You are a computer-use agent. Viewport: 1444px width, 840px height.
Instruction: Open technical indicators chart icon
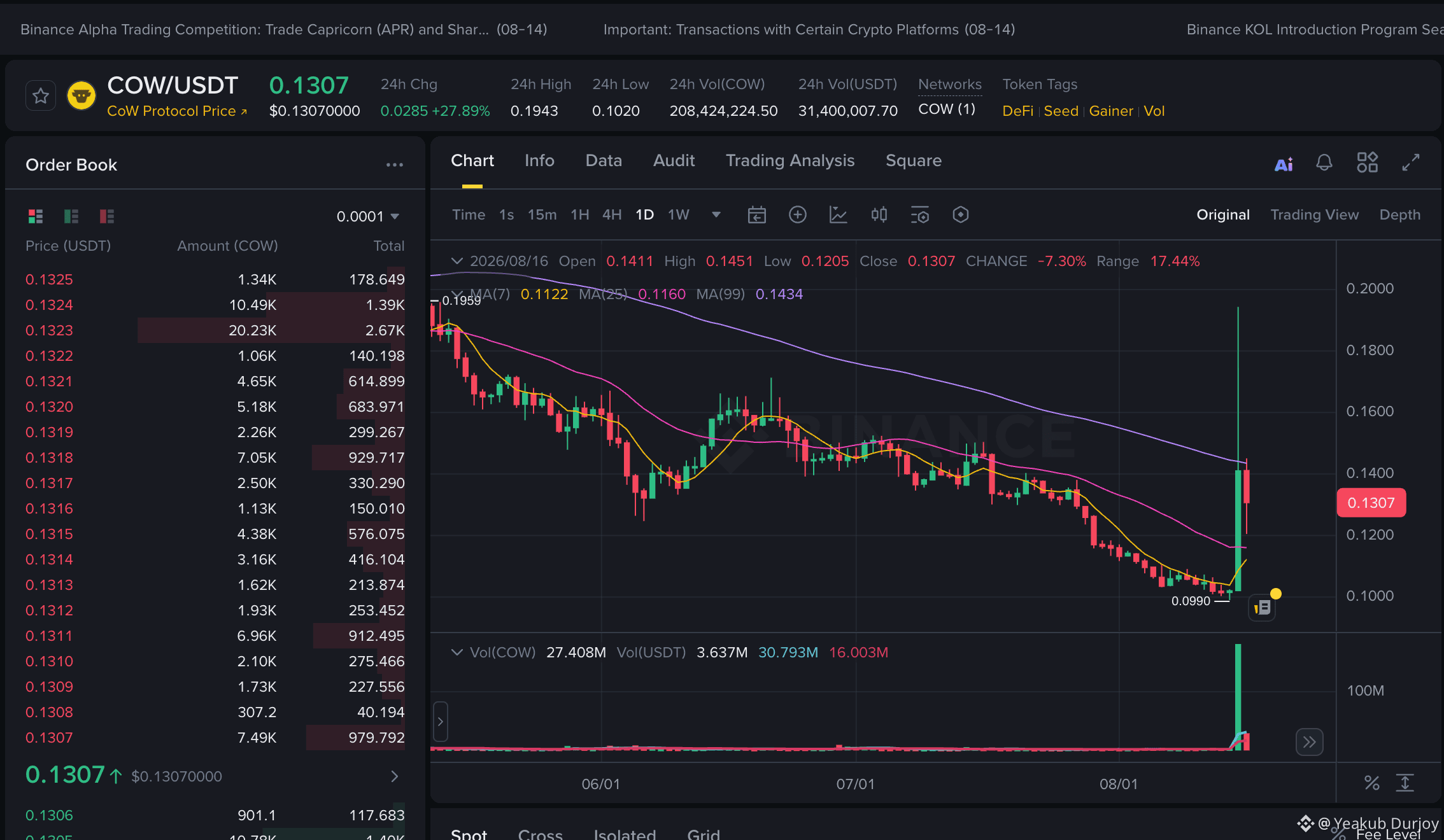pyautogui.click(x=839, y=215)
